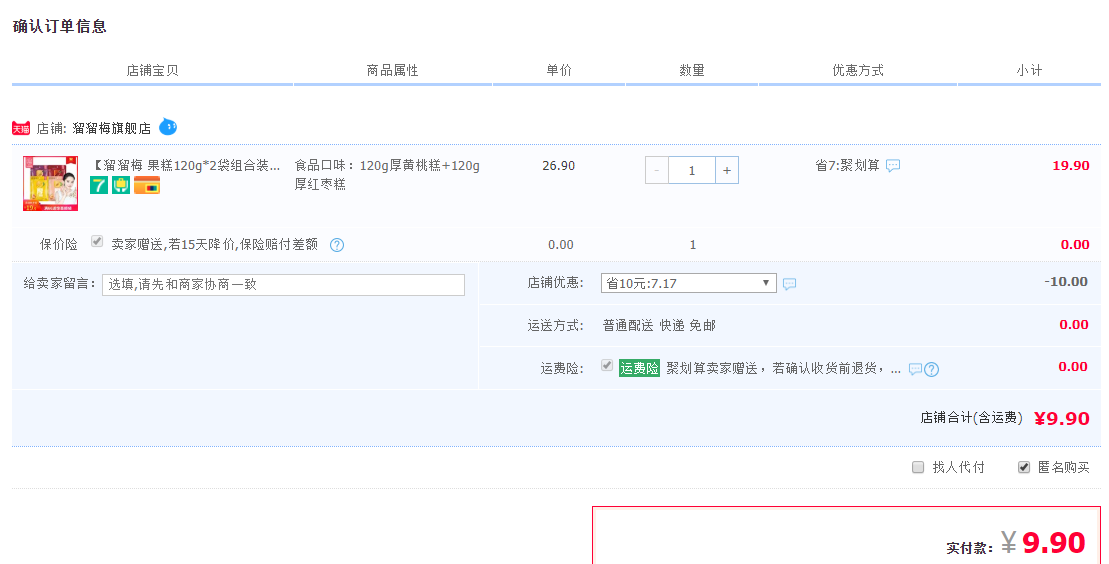The image size is (1109, 564).
Task: Click 省7:聚划算 discount text
Action: tap(847, 166)
